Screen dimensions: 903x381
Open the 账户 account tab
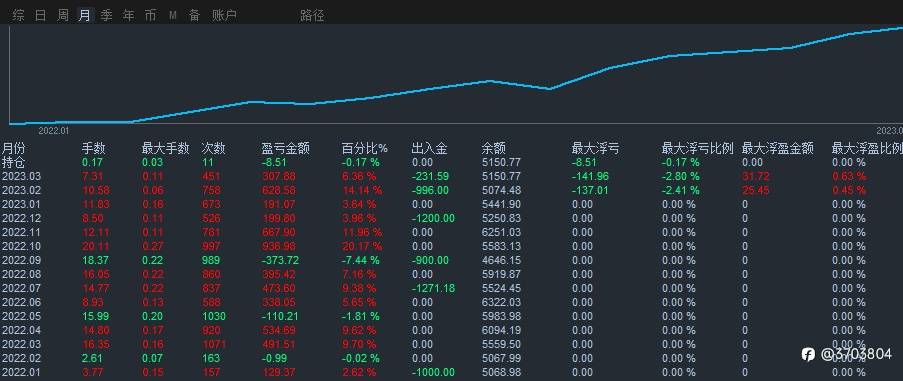pos(224,16)
